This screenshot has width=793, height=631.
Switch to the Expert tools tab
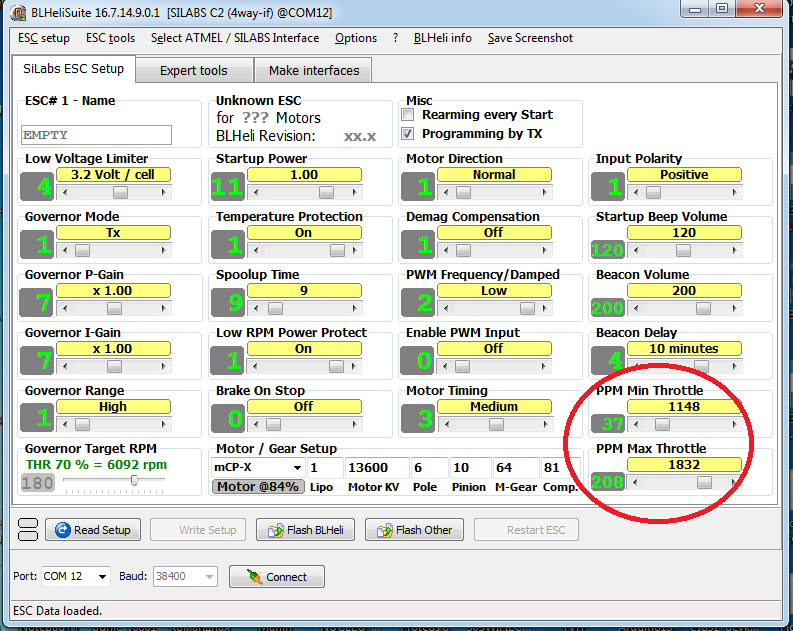[x=194, y=70]
